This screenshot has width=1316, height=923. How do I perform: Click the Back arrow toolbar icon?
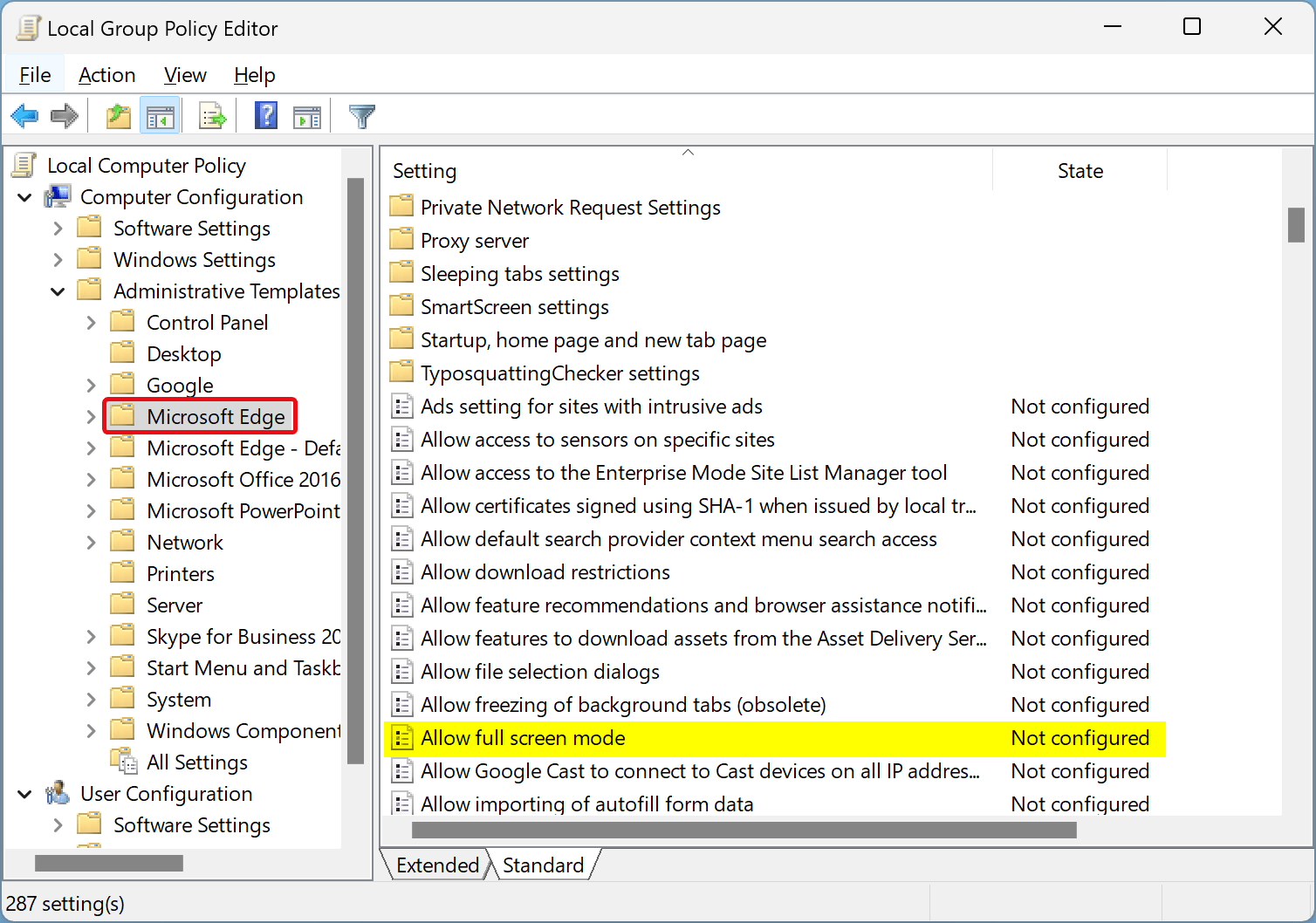coord(24,116)
